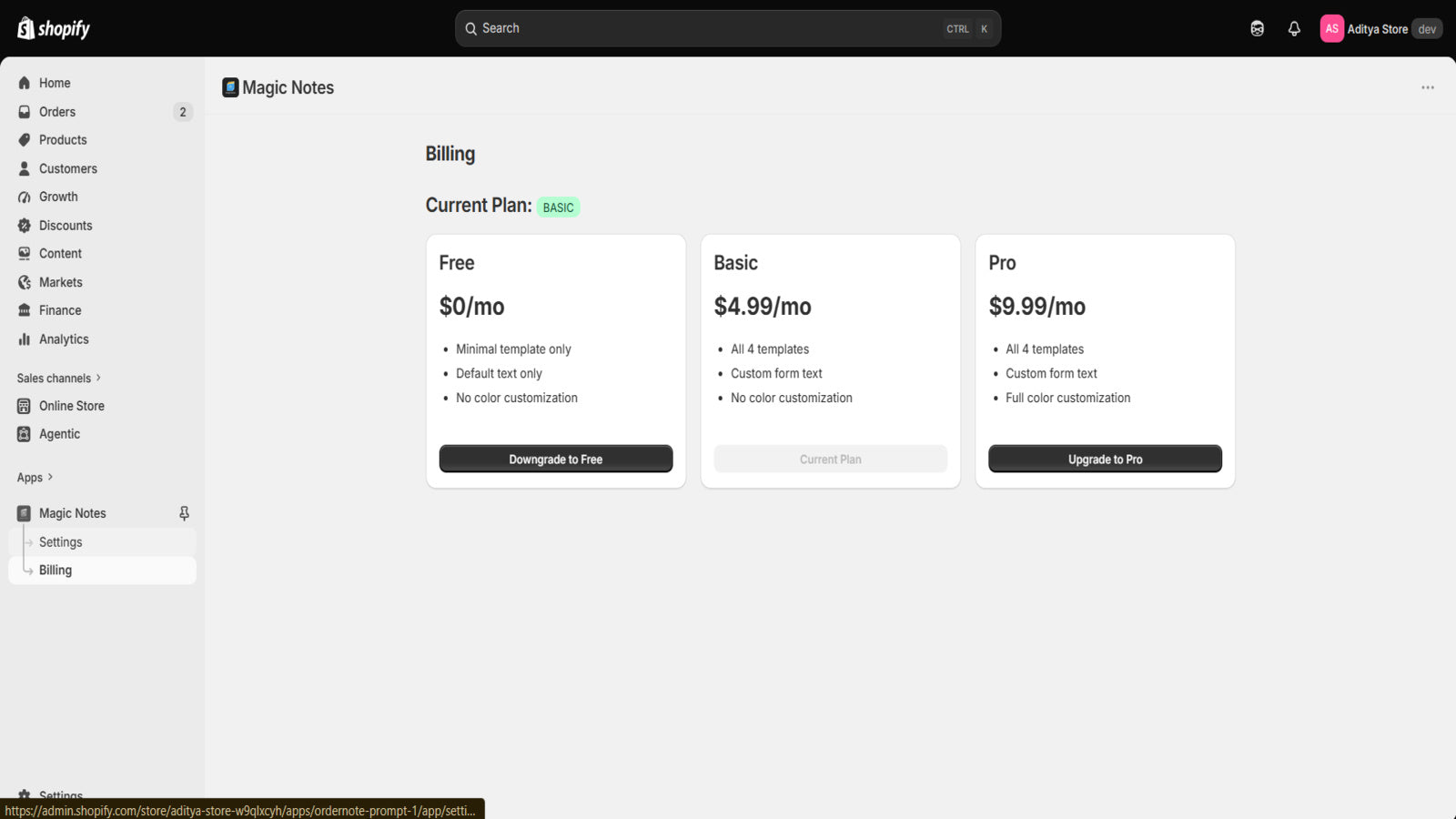Click Upgrade to Pro button

[x=1105, y=459]
